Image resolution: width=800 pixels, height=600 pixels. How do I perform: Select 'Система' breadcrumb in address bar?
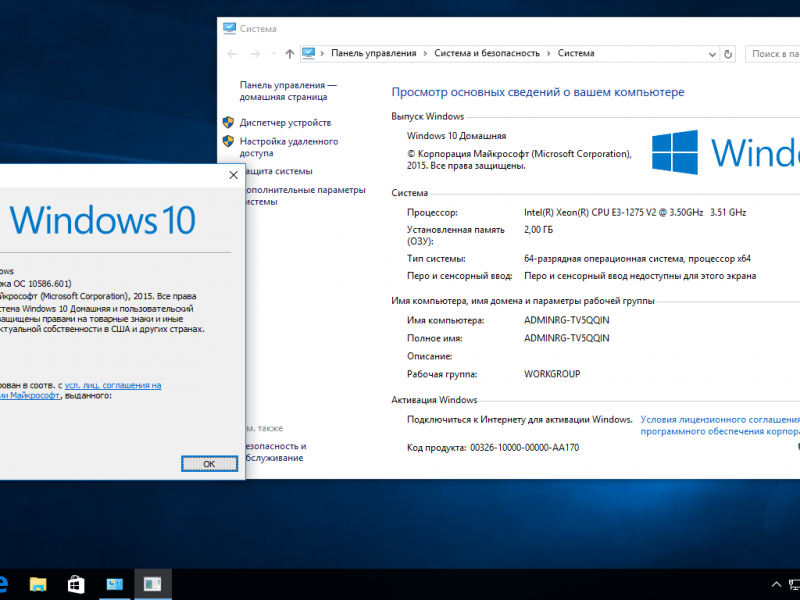[576, 53]
